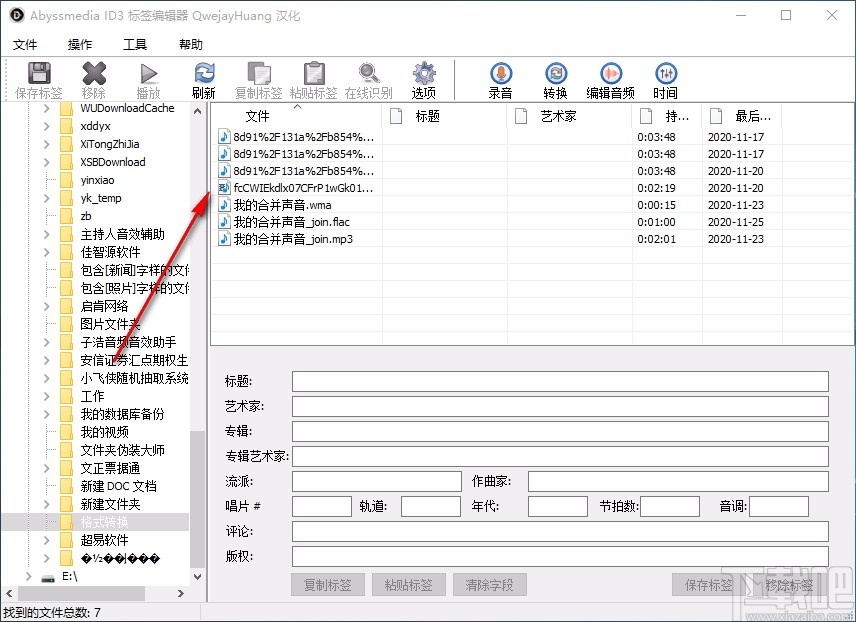This screenshot has height=622, width=856.
Task: Expand the 超易软件 tree node
Action: click(47, 540)
